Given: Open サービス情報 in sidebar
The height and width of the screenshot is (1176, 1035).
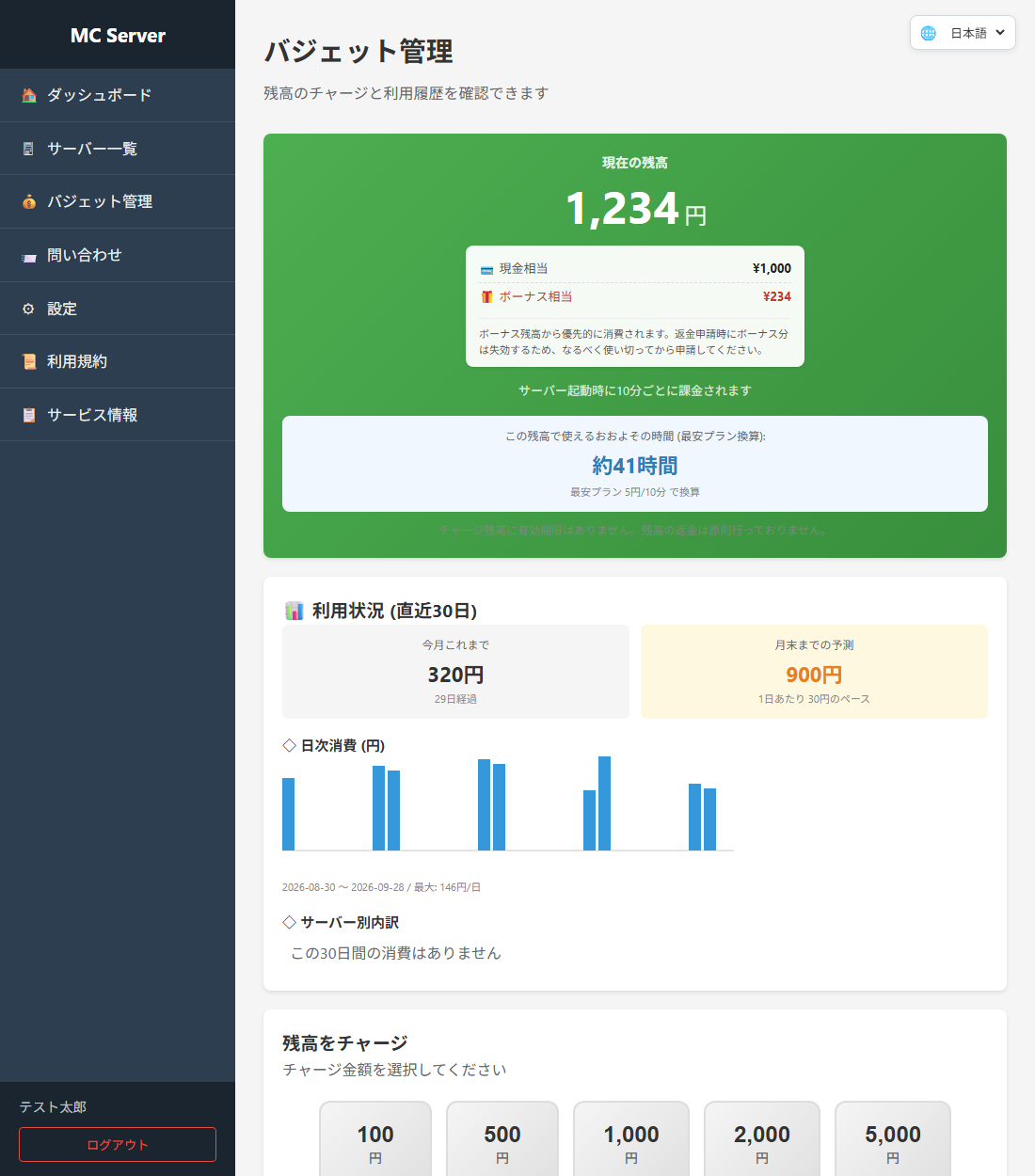Looking at the screenshot, I should [x=118, y=415].
